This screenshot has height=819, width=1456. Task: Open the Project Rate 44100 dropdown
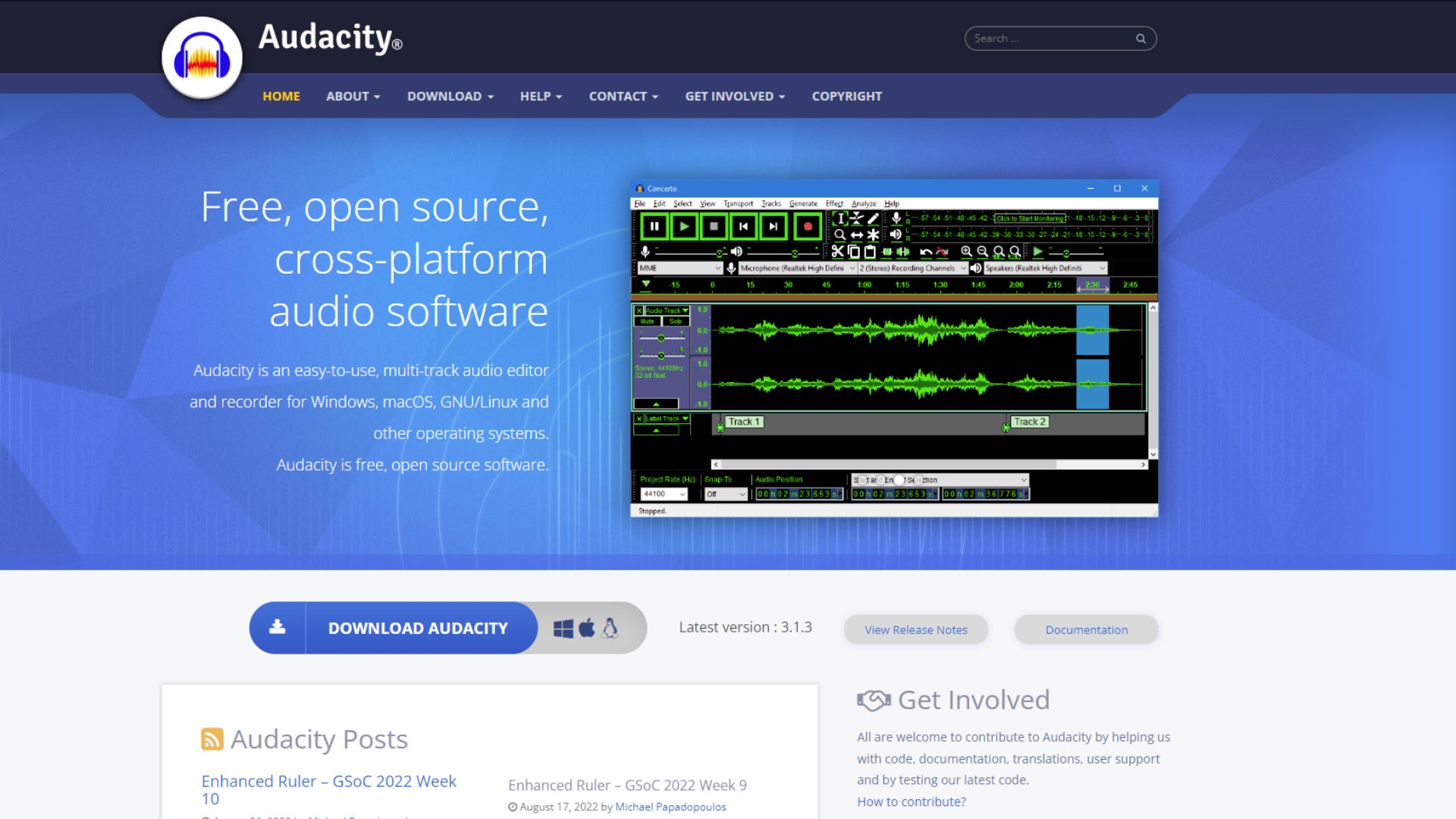(664, 494)
